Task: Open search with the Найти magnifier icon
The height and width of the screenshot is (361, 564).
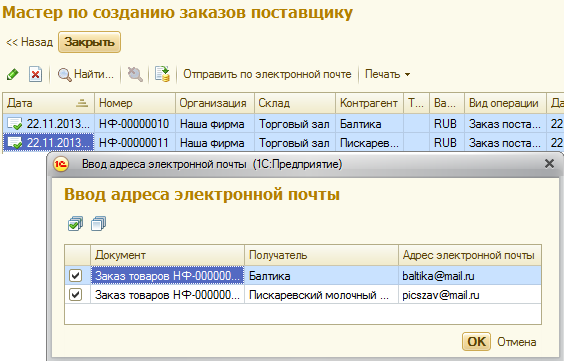Action: [x=65, y=75]
